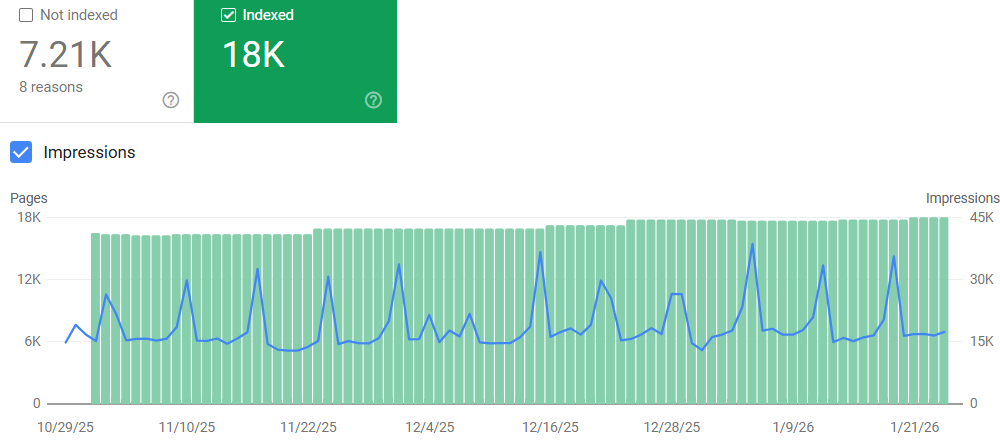Click the 18K indexed count
Image resolution: width=1000 pixels, height=443 pixels.
253,54
